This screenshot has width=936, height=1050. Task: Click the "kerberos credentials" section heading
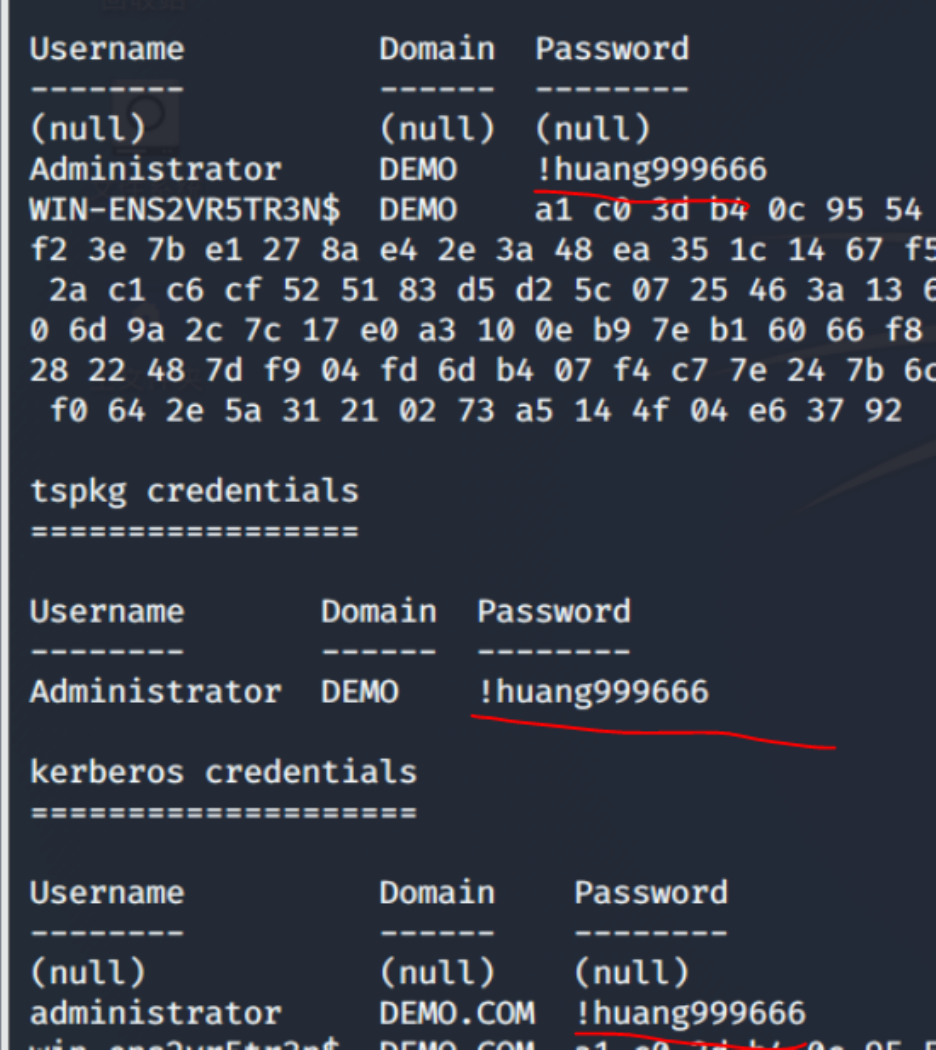pos(223,772)
